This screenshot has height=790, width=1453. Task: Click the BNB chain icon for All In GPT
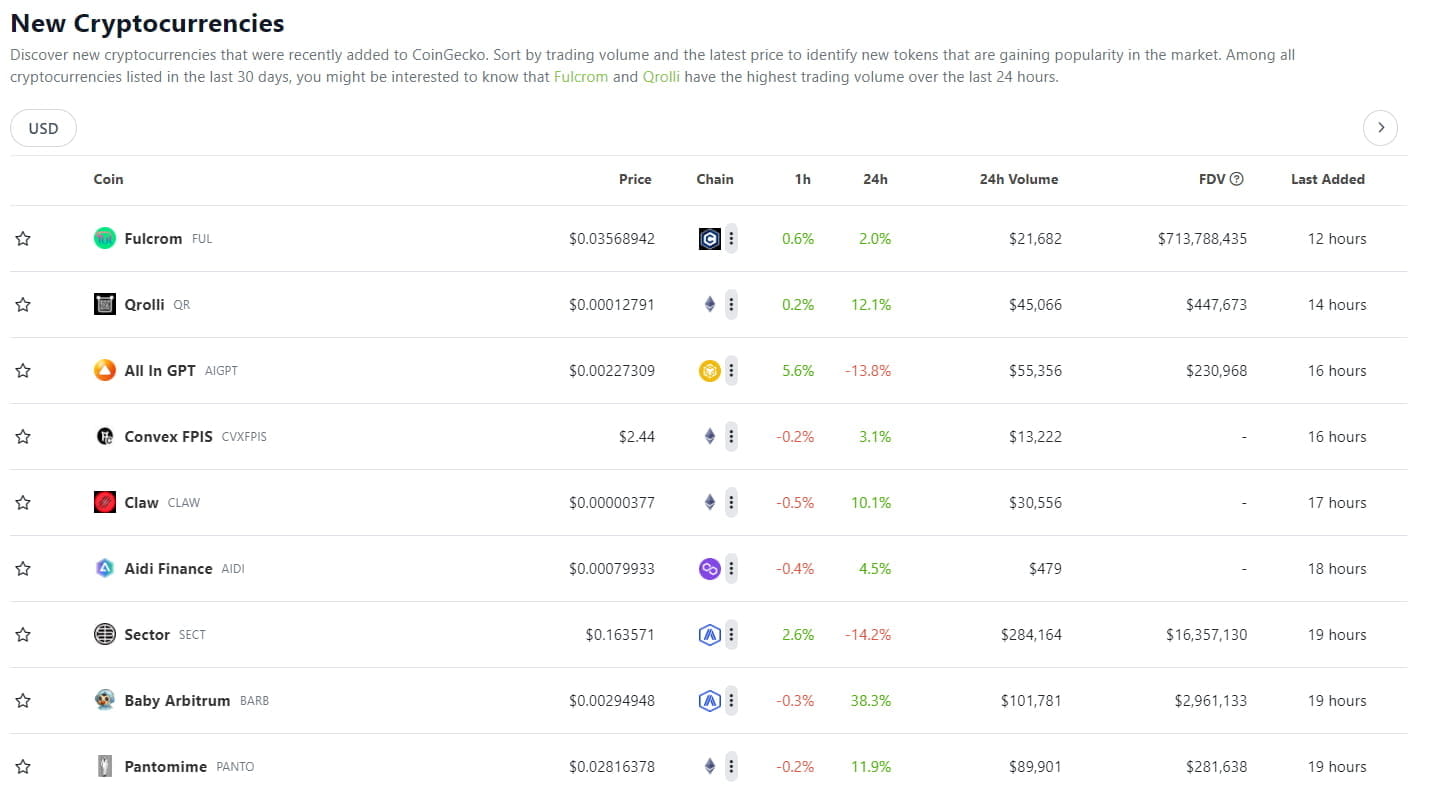709,370
